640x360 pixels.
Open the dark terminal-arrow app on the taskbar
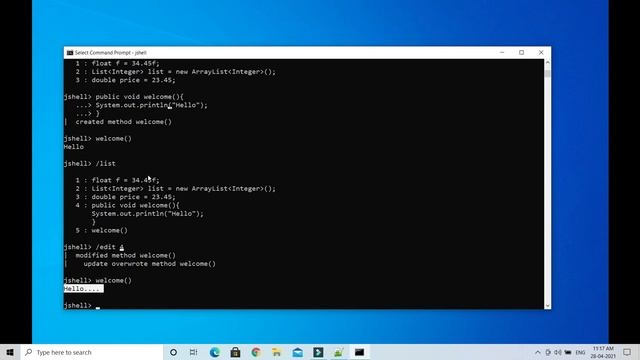pos(318,352)
